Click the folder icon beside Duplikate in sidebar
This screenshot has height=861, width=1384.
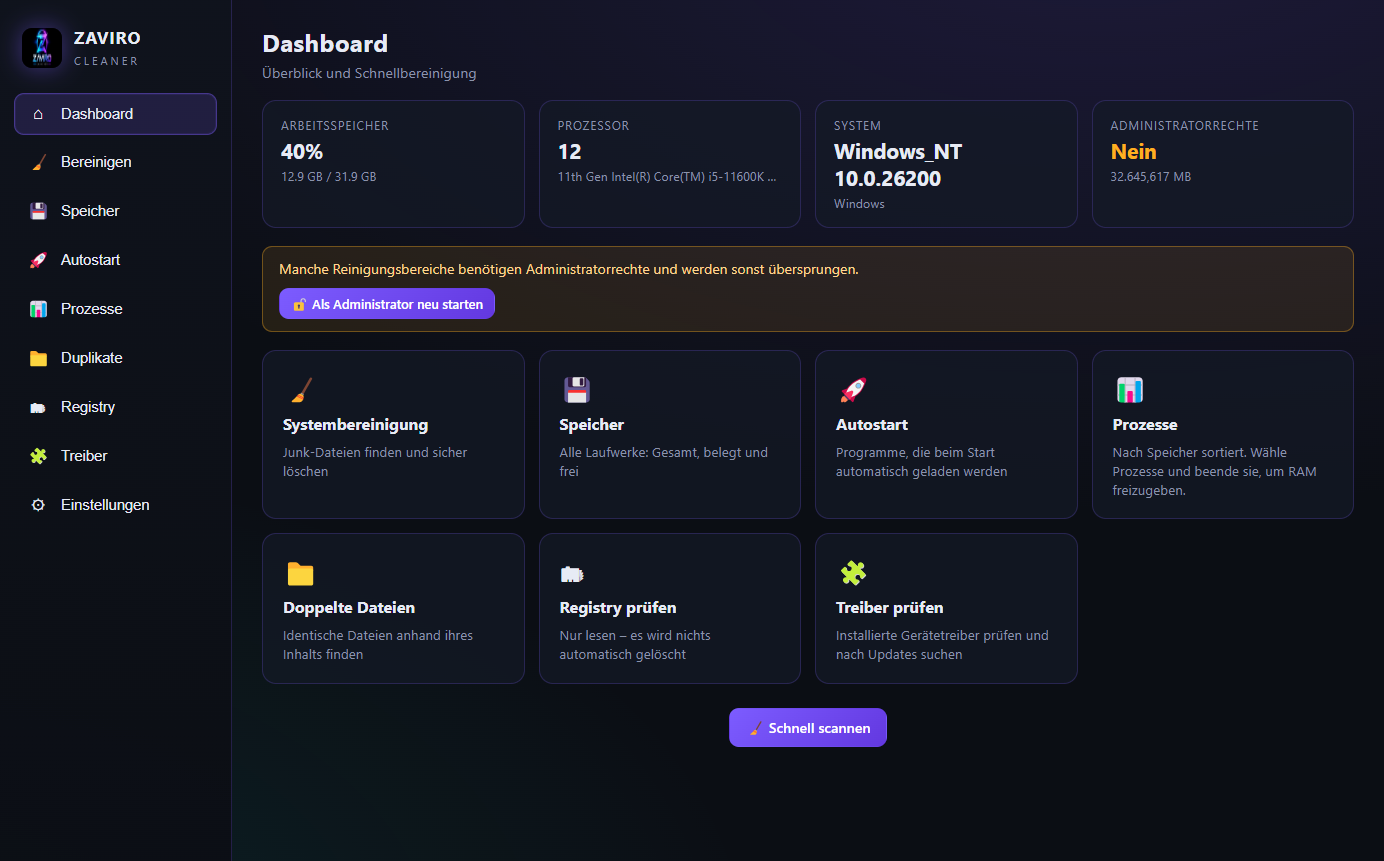[x=38, y=358]
